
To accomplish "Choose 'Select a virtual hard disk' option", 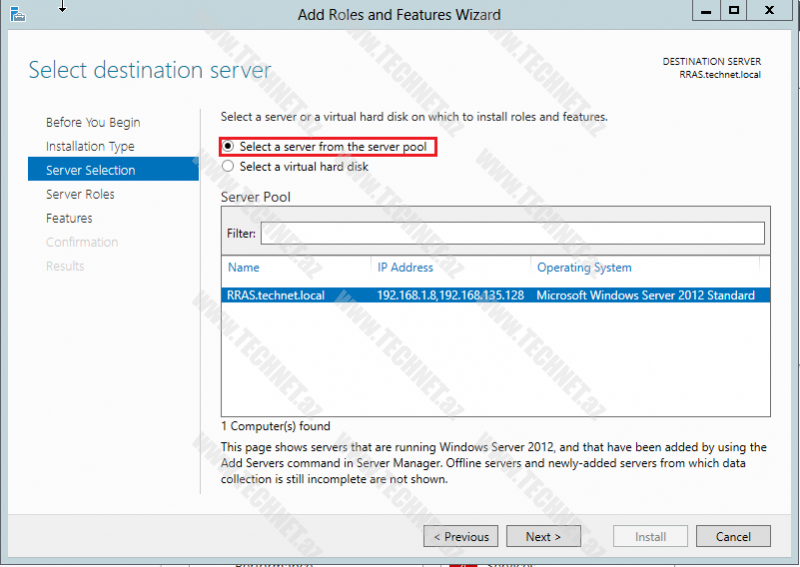I will tap(228, 167).
